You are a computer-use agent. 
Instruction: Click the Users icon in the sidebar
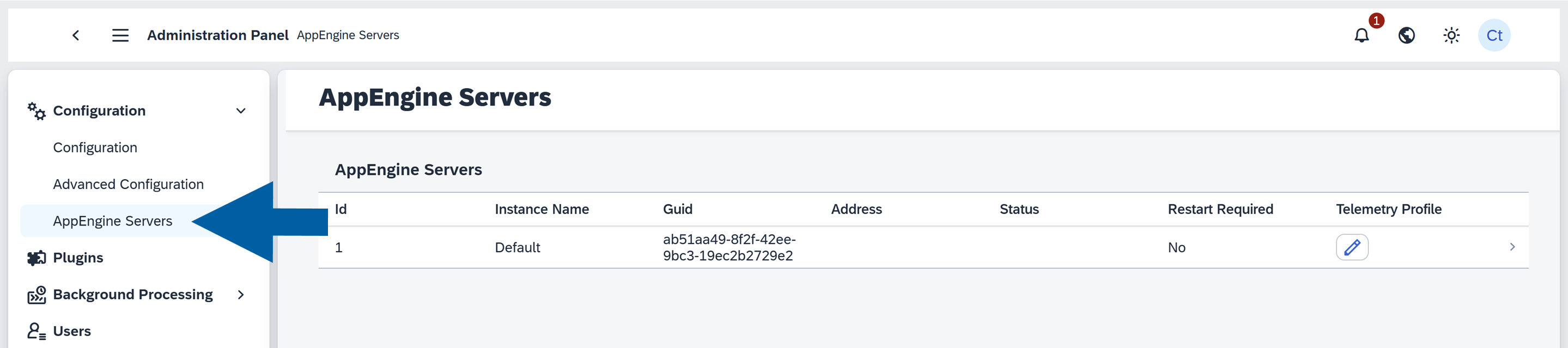click(36, 331)
